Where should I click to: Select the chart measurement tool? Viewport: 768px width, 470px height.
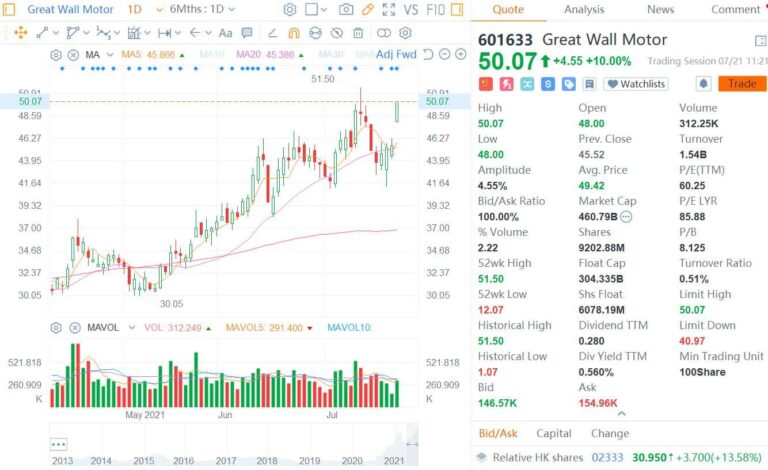[x=134, y=33]
